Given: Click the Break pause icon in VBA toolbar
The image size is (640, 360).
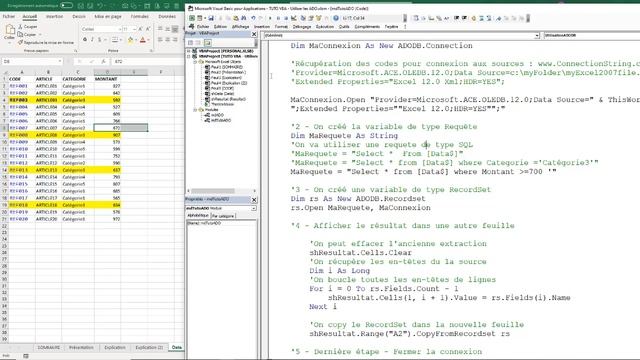Looking at the screenshot, I should (278, 18).
